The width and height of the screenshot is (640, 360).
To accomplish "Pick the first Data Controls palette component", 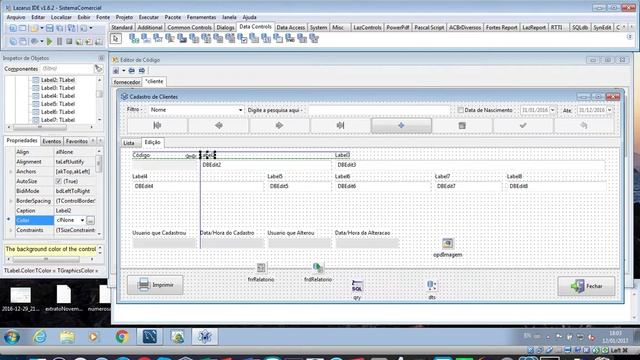I will [134, 39].
